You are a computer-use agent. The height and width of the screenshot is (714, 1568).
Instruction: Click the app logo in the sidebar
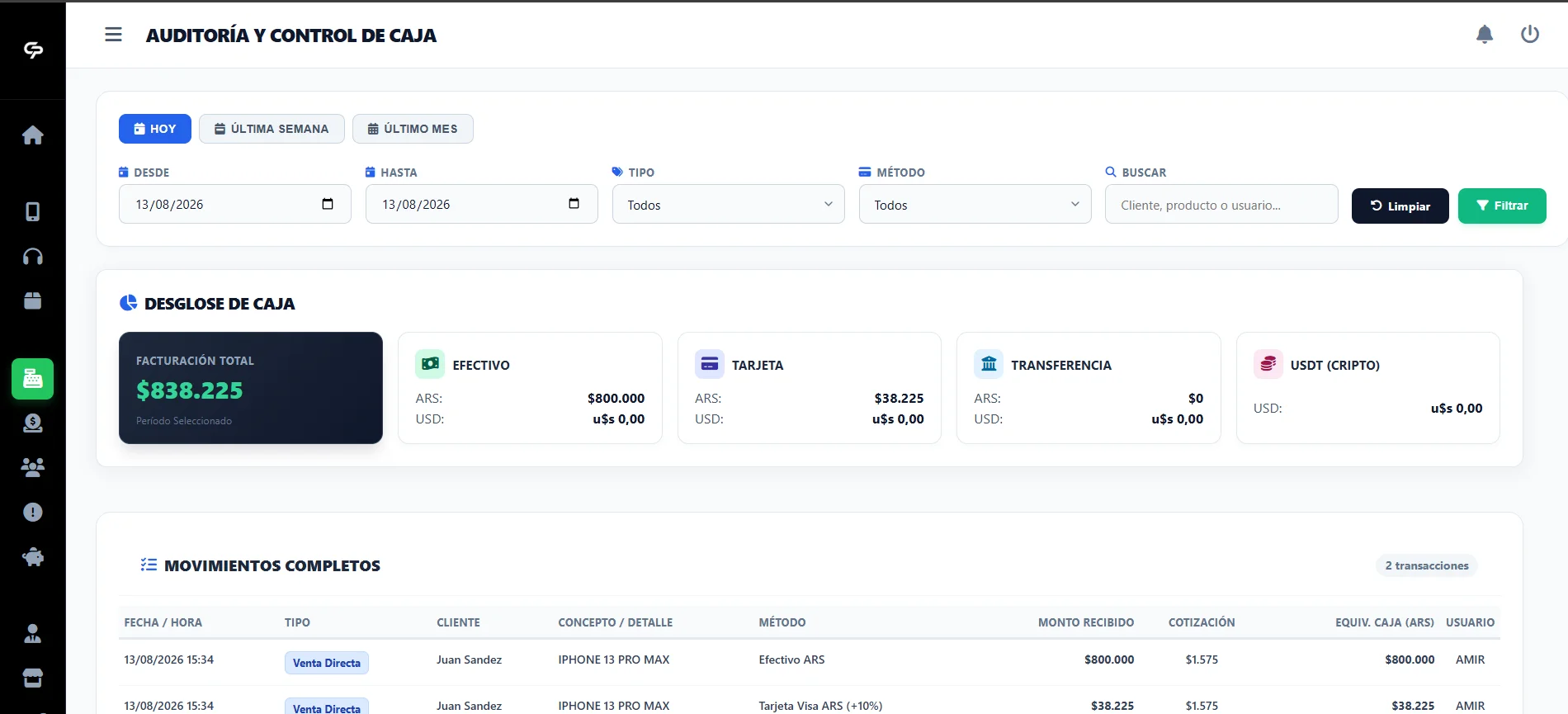pyautogui.click(x=33, y=50)
